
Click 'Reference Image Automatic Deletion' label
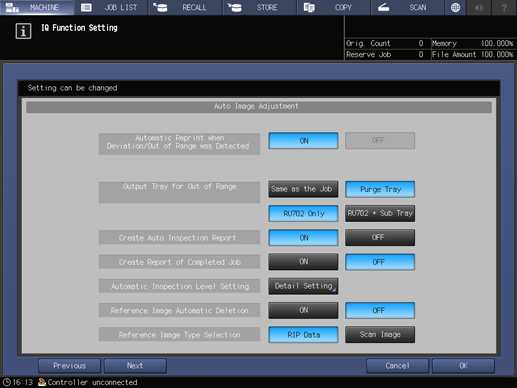[x=179, y=310]
